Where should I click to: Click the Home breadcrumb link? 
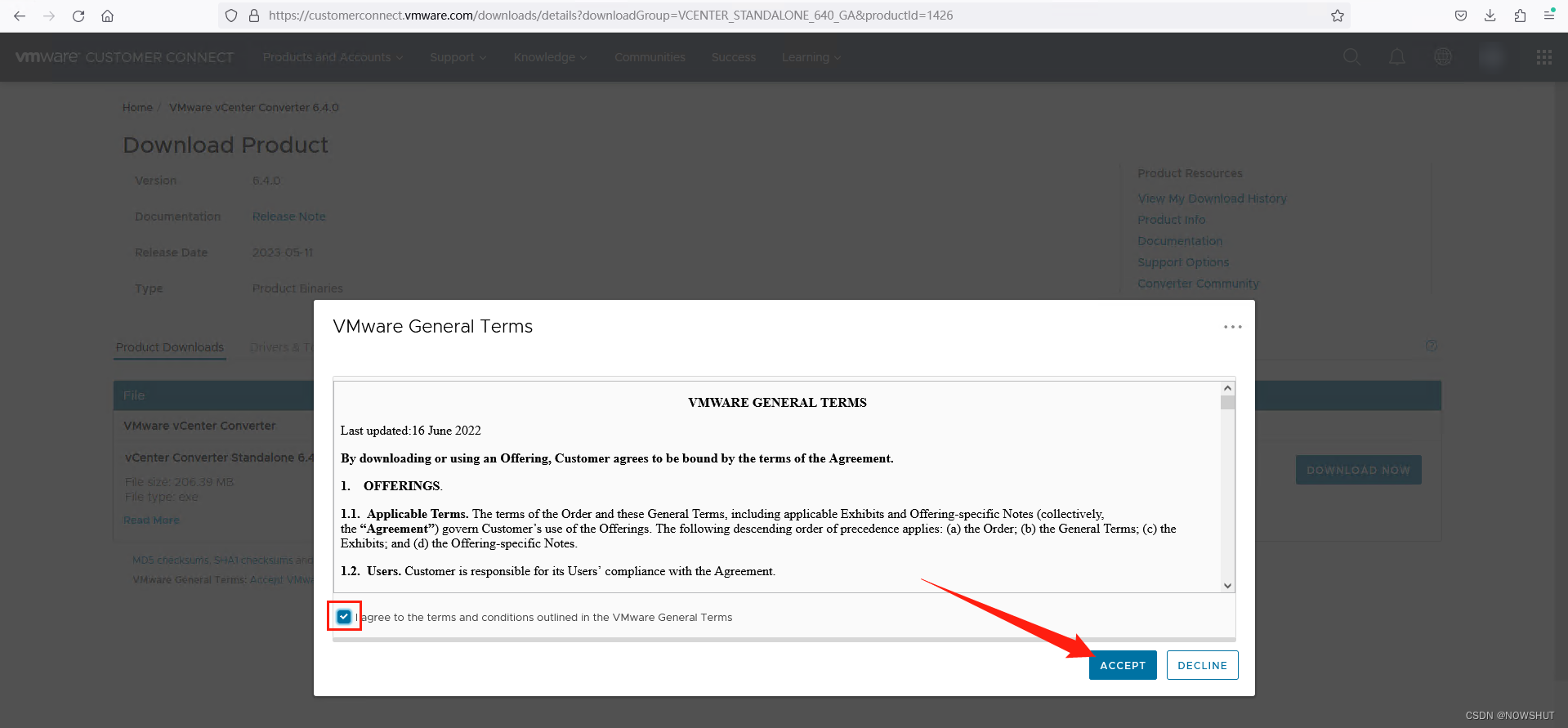[x=137, y=107]
